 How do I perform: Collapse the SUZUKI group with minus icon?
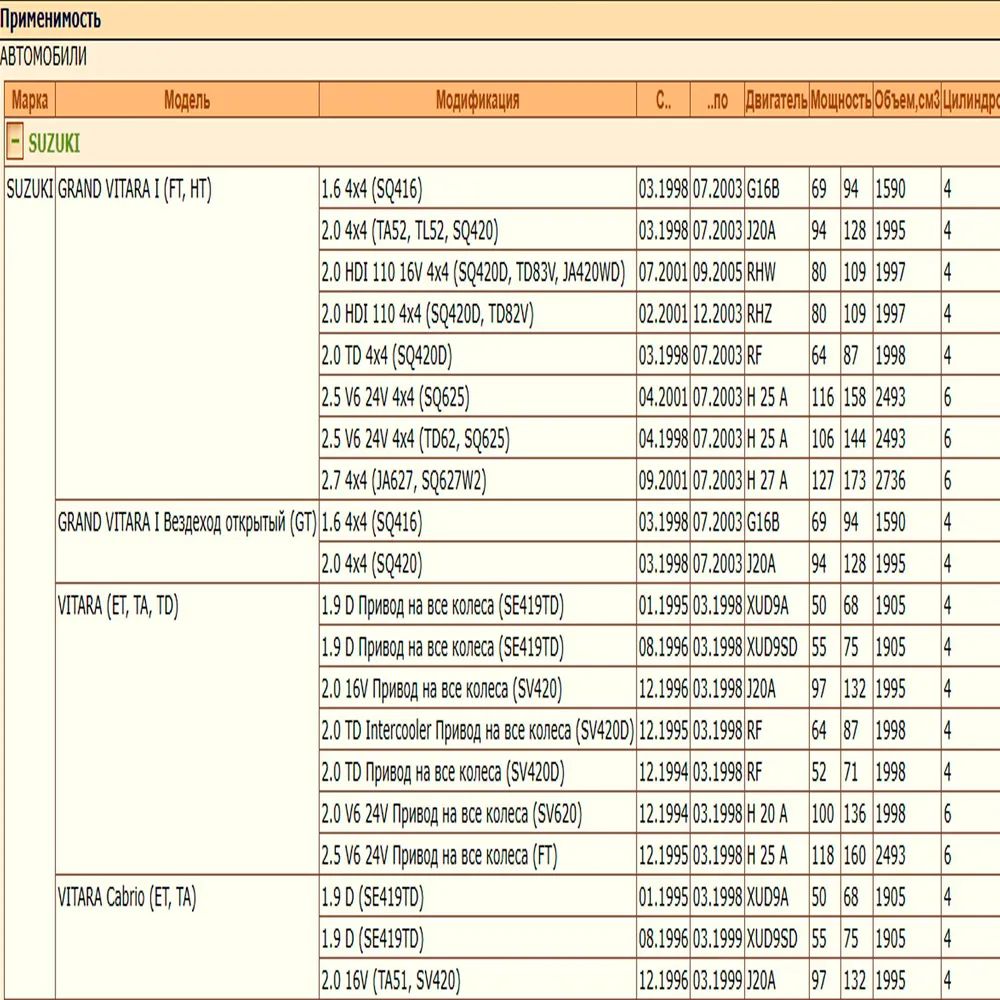coord(15,142)
